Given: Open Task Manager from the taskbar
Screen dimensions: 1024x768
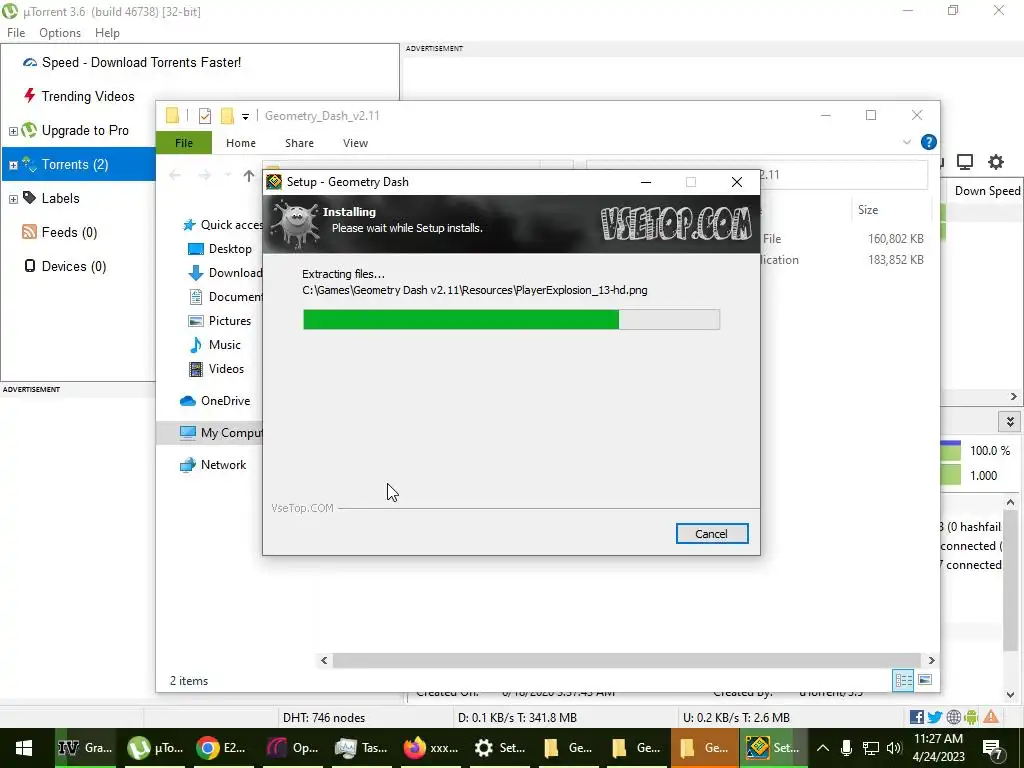Looking at the screenshot, I should pos(361,748).
